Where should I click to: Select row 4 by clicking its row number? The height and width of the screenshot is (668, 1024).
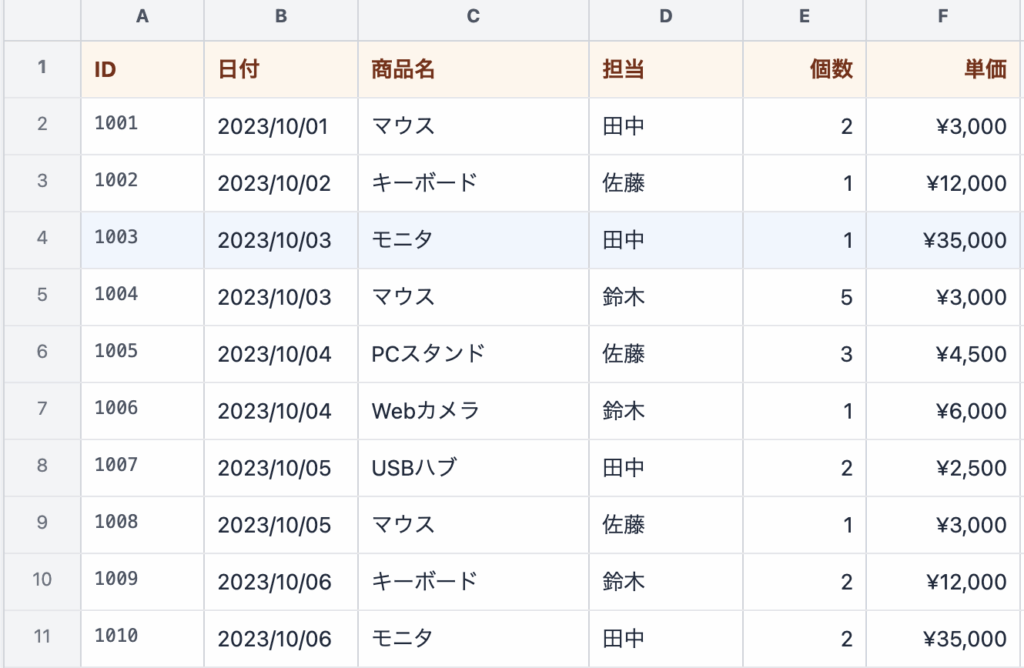click(41, 240)
